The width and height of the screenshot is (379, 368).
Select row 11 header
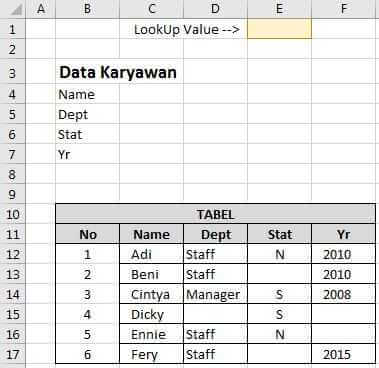click(13, 234)
